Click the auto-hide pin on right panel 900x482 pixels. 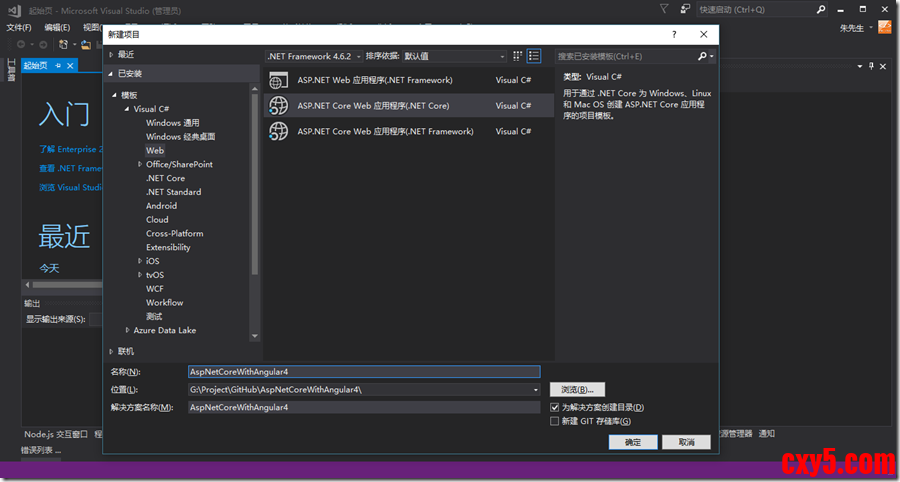point(871,66)
